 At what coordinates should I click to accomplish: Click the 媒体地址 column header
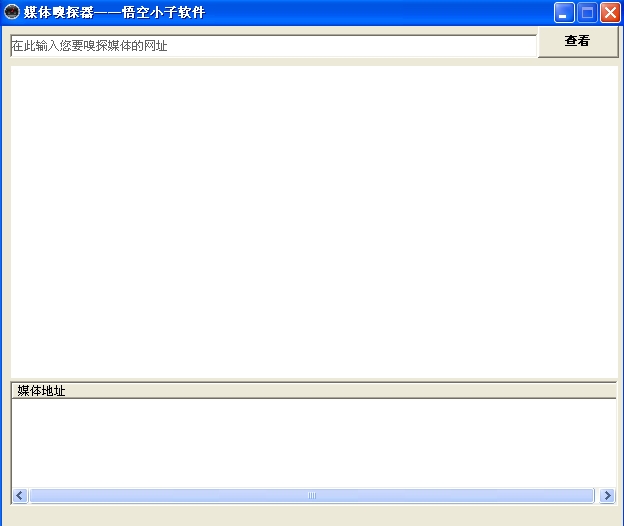pyautogui.click(x=41, y=391)
